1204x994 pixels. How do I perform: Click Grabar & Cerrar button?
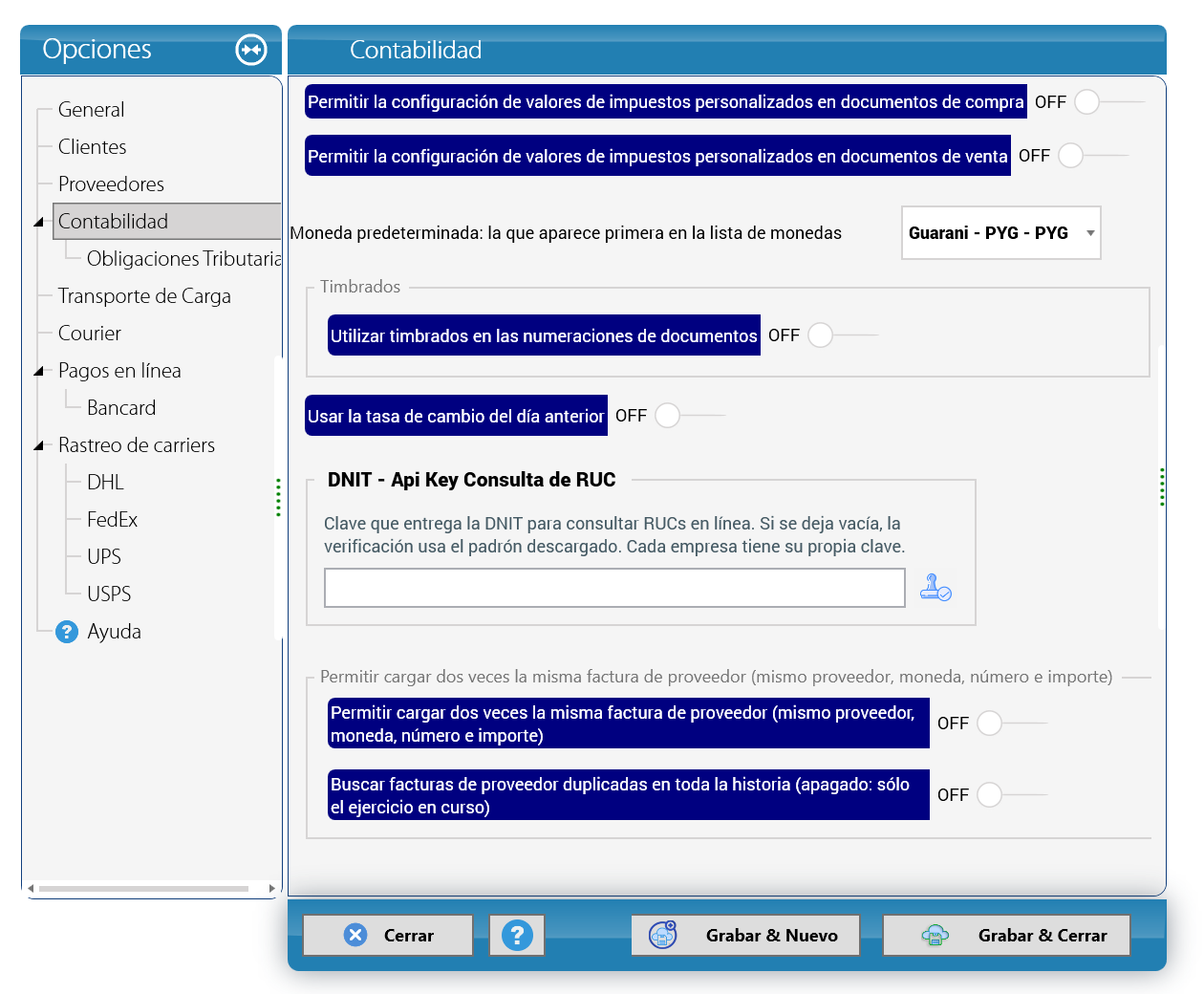[1006, 935]
